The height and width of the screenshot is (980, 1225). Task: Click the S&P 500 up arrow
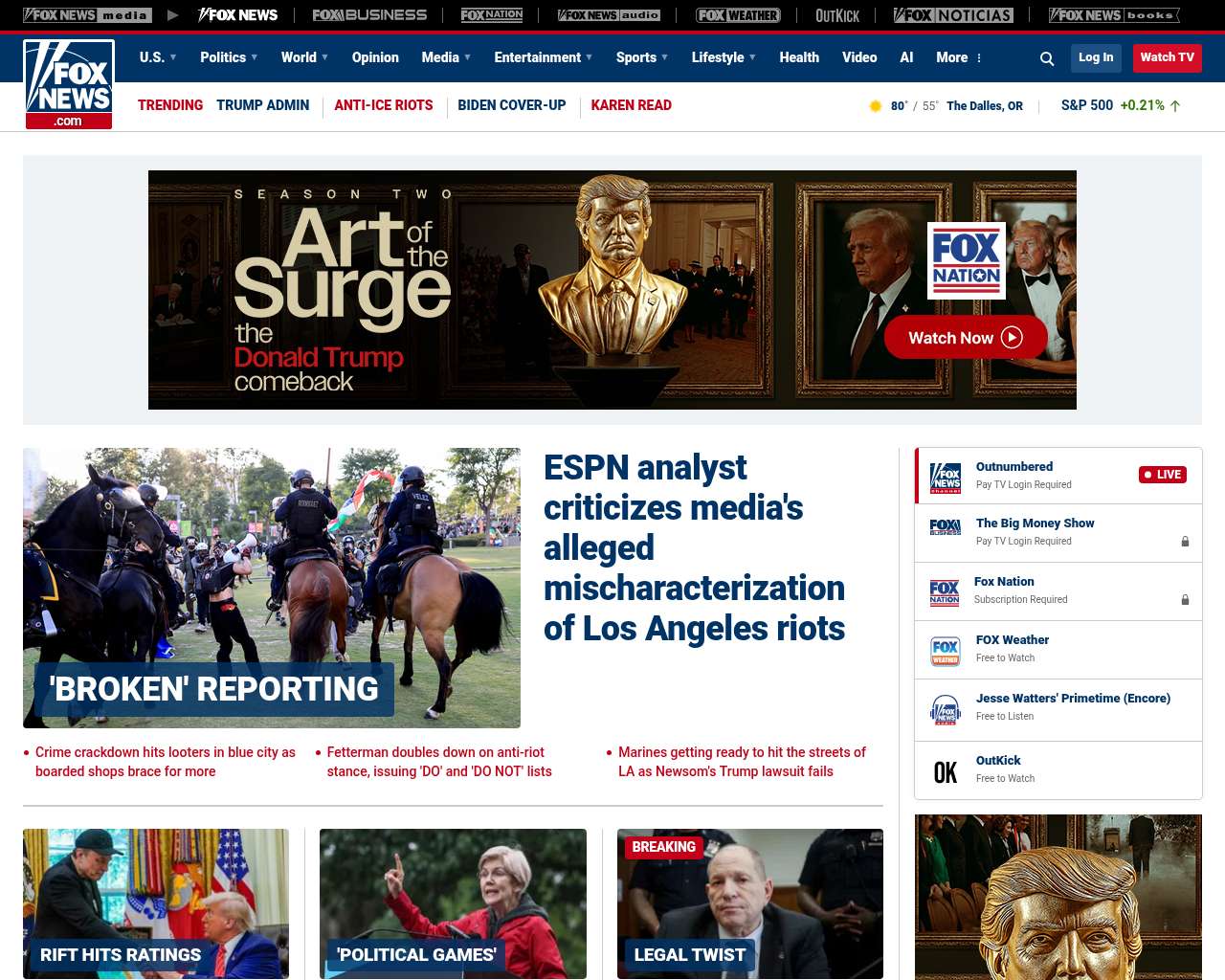tap(1175, 106)
